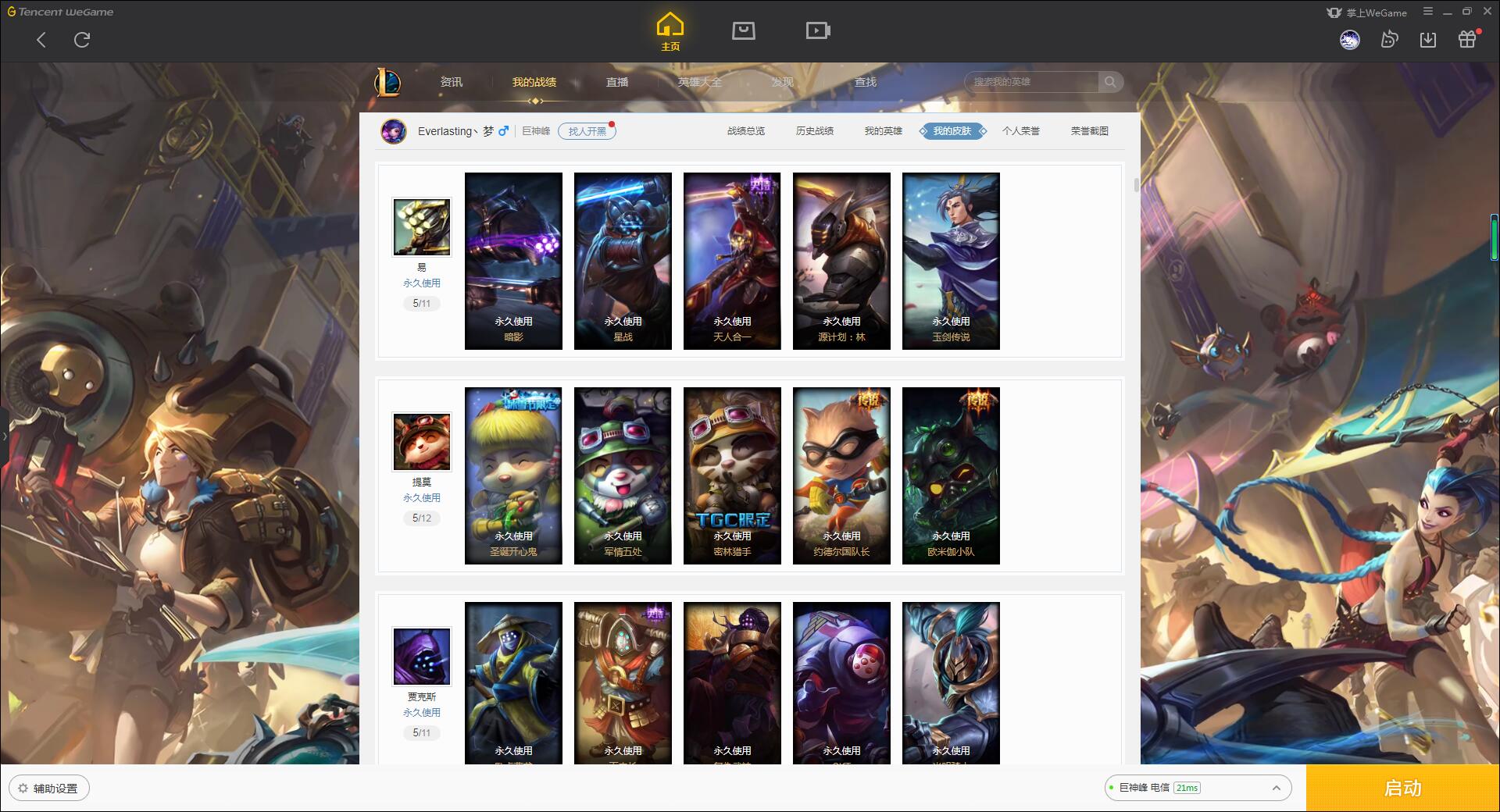Click the League of Legends logo
Viewport: 1500px width, 812px height.
[387, 82]
